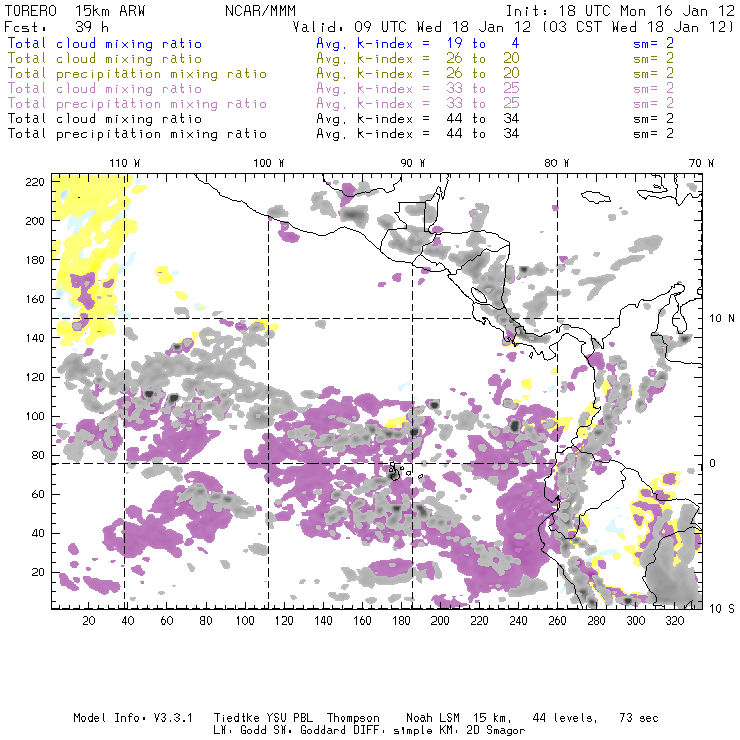Click '44 levels,' in the footer
This screenshot has height=740, width=740.
[x=565, y=718]
